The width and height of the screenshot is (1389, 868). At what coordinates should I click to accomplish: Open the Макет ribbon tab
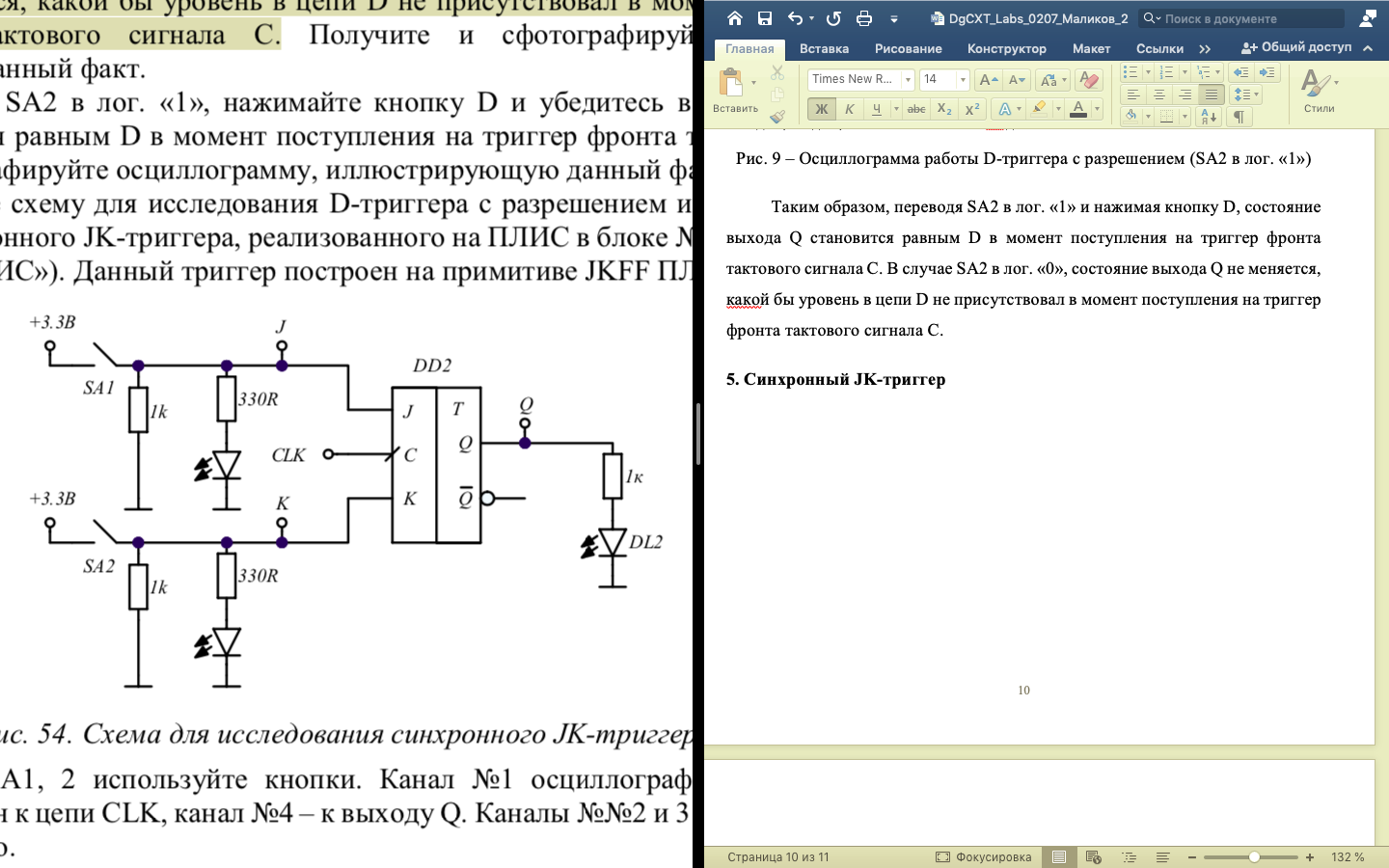pyautogui.click(x=1092, y=48)
